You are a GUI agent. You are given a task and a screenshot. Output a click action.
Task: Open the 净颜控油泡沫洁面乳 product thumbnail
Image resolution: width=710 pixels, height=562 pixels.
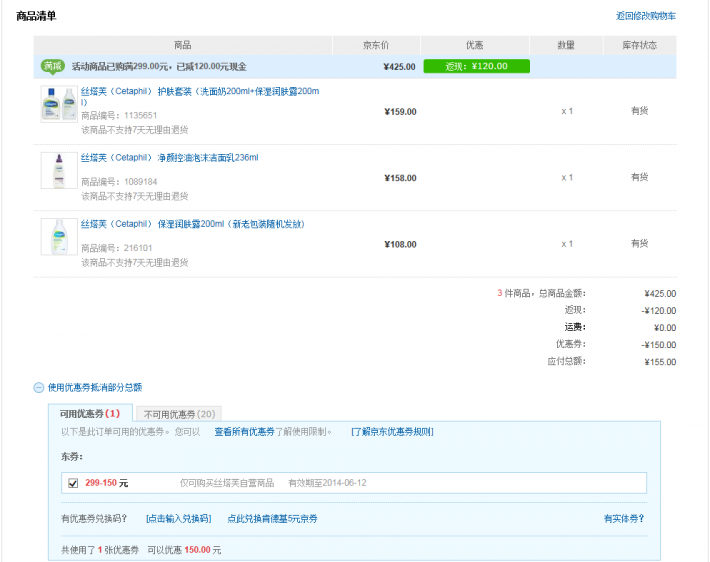click(59, 171)
